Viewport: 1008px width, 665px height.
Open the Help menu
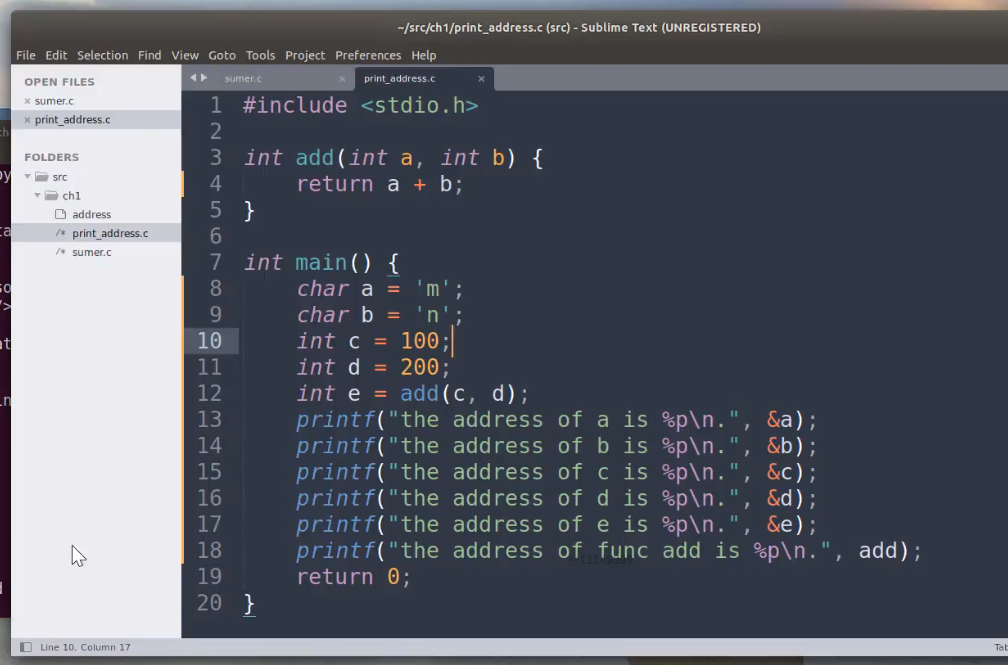point(424,55)
